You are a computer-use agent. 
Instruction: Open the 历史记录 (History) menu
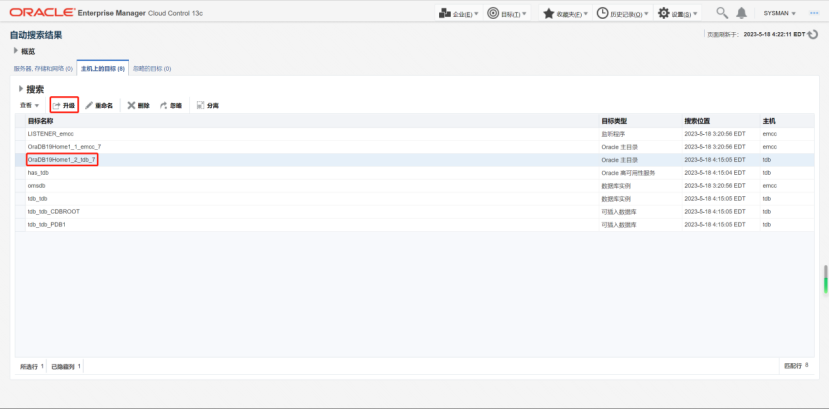(x=622, y=14)
